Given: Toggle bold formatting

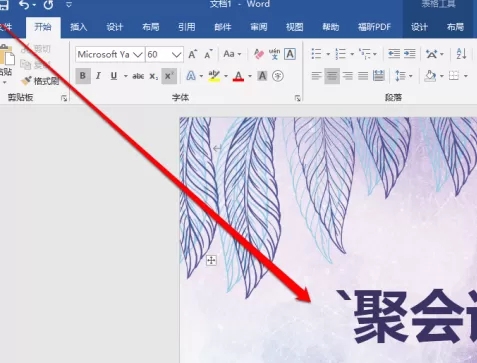Looking at the screenshot, I should [x=83, y=76].
